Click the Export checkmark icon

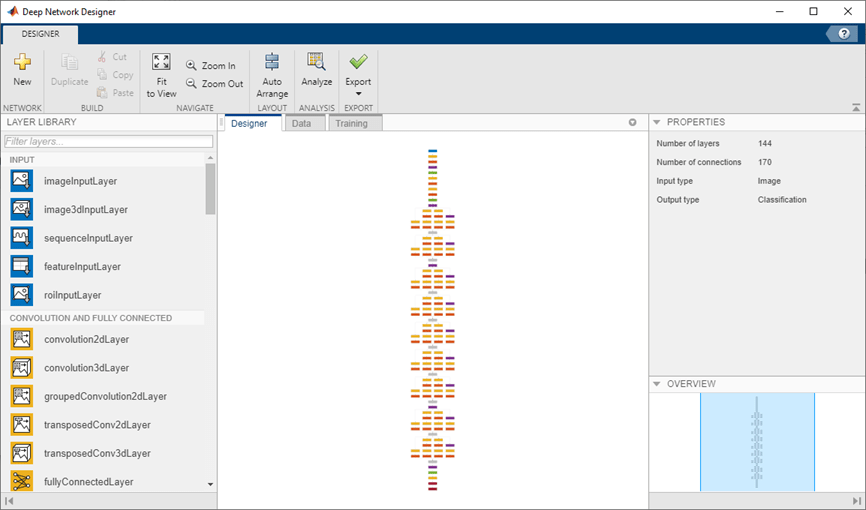pyautogui.click(x=358, y=61)
